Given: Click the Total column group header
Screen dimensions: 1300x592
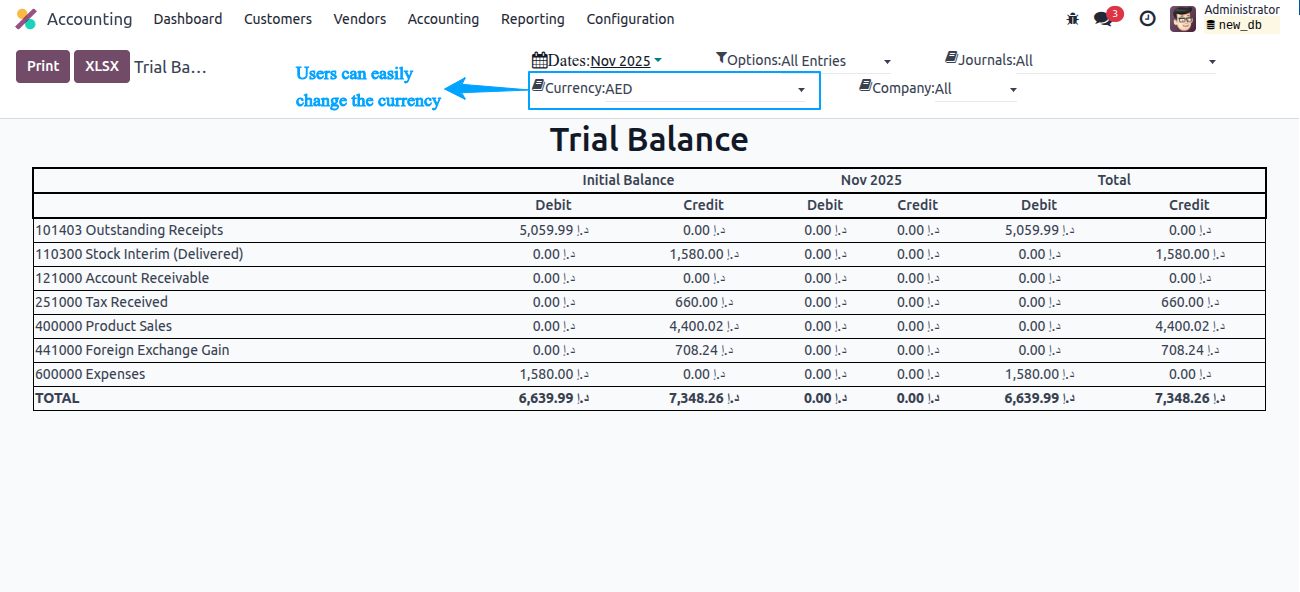Looking at the screenshot, I should tap(1114, 180).
